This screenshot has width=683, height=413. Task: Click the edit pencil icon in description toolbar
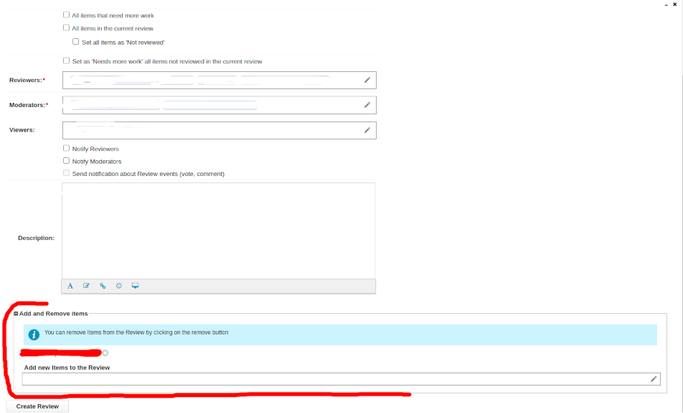click(86, 286)
